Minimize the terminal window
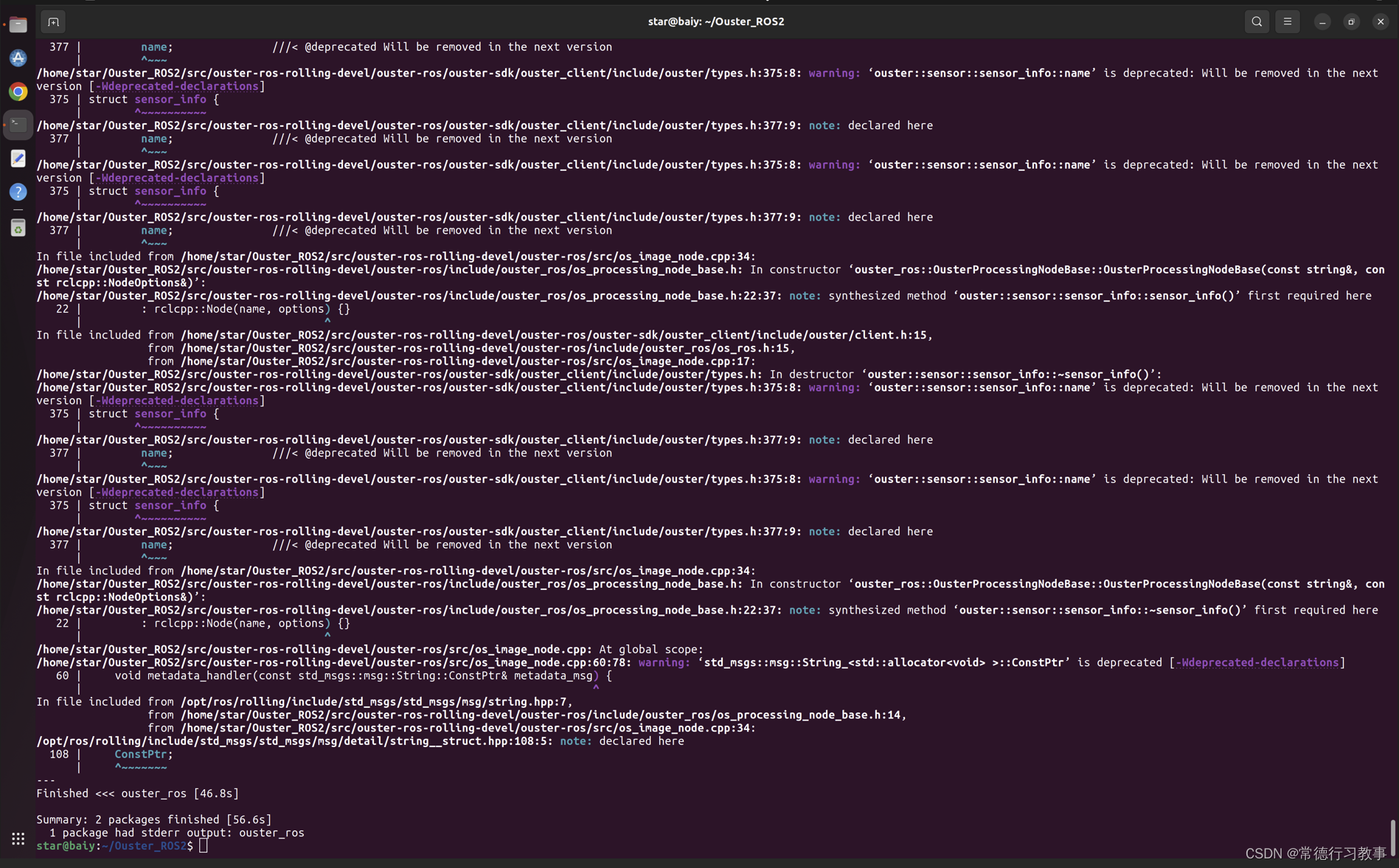This screenshot has width=1399, height=868. coord(1322,21)
